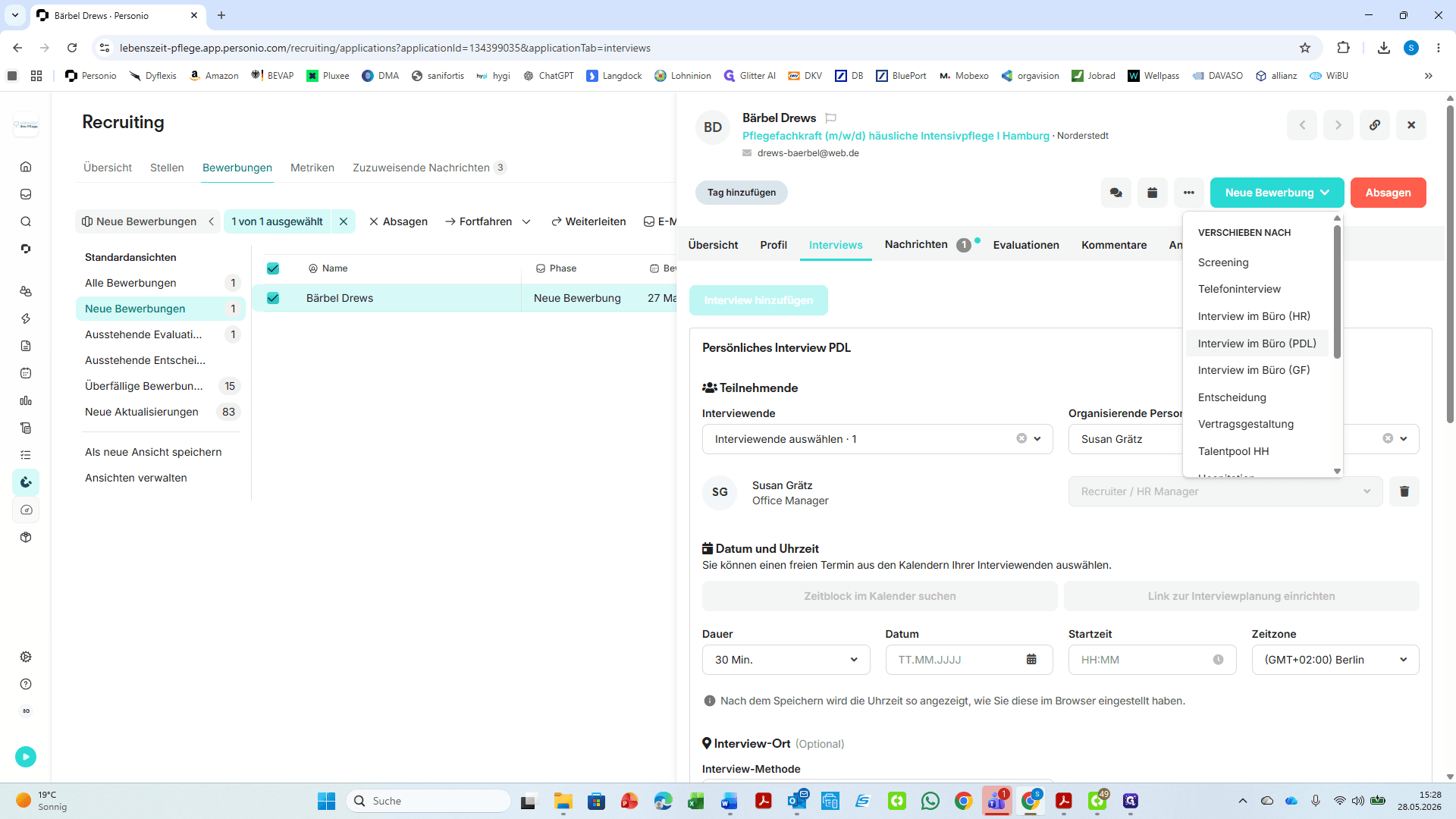
Task: Open Settings gear in left sidebar
Action: [x=26, y=657]
